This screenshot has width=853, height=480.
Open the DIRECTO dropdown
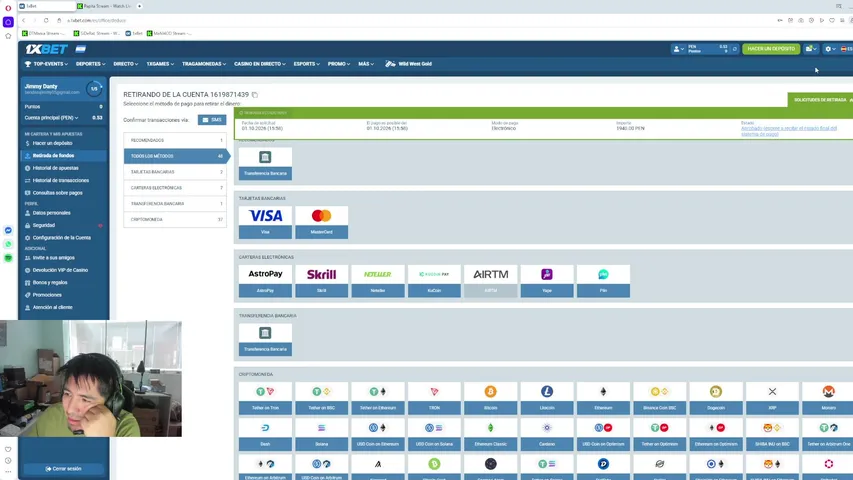click(126, 64)
